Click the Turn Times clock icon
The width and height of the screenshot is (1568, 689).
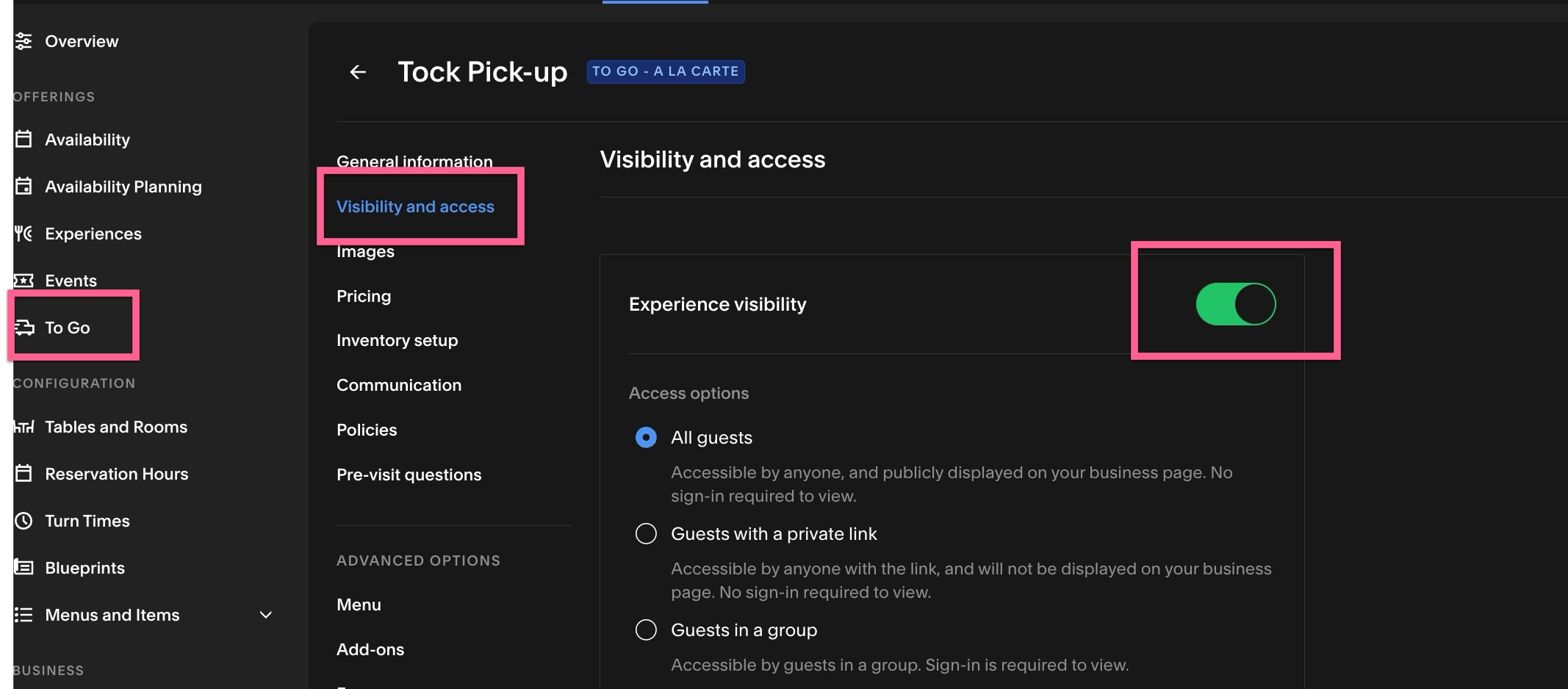tap(24, 521)
